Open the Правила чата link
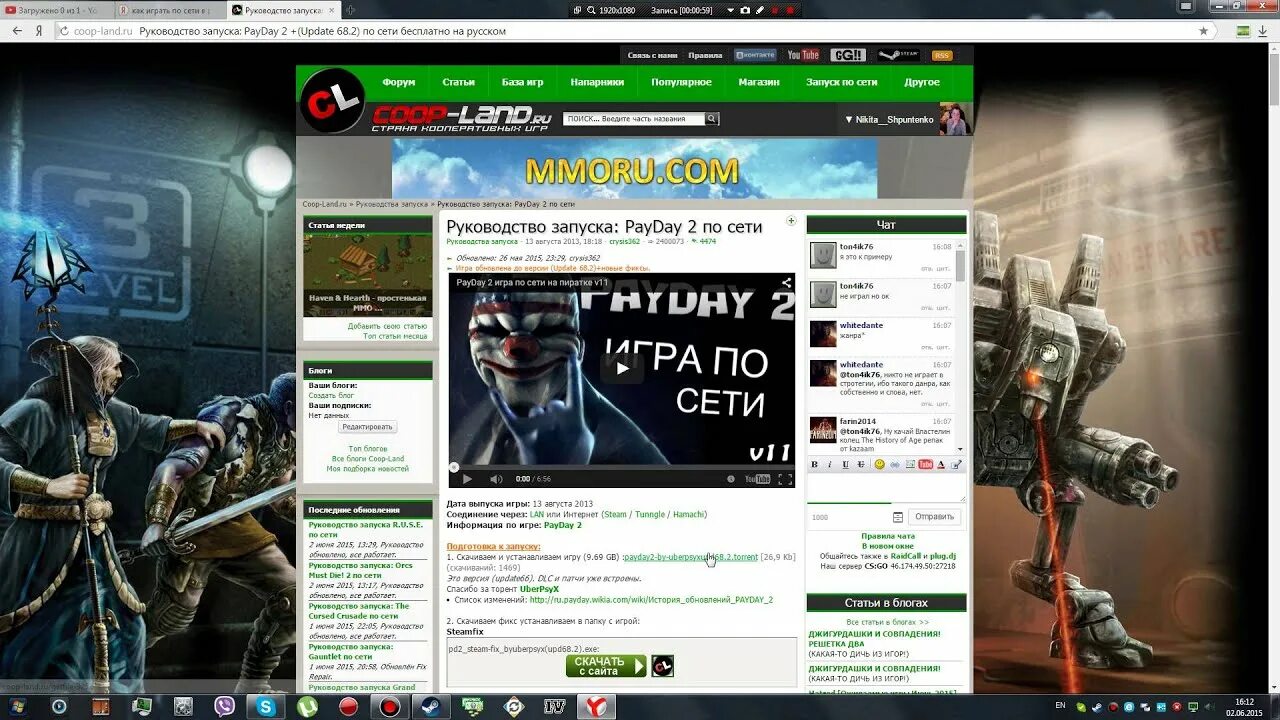 pyautogui.click(x=887, y=536)
